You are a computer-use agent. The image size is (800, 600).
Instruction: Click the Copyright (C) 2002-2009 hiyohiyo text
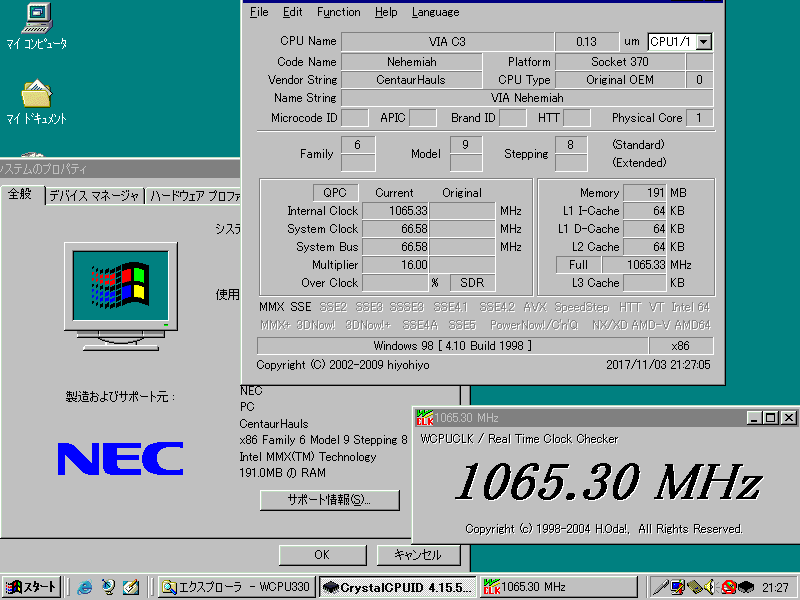(x=343, y=365)
